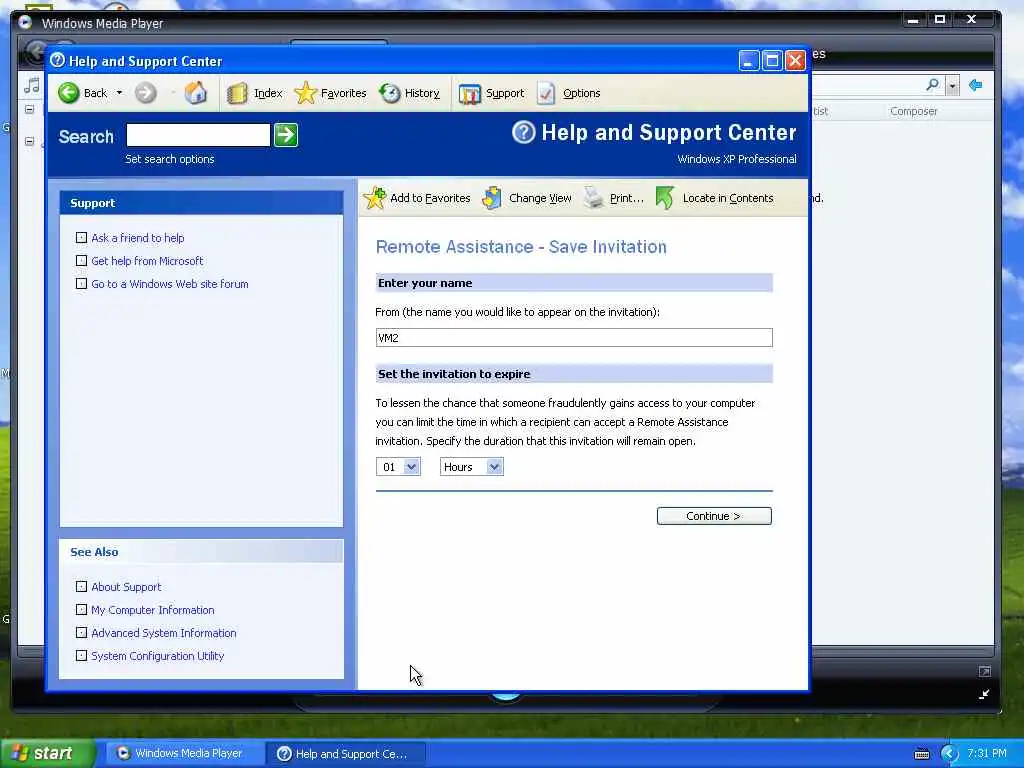Image resolution: width=1024 pixels, height=768 pixels.
Task: Open Go to a Windows Web site forum
Action: (170, 284)
